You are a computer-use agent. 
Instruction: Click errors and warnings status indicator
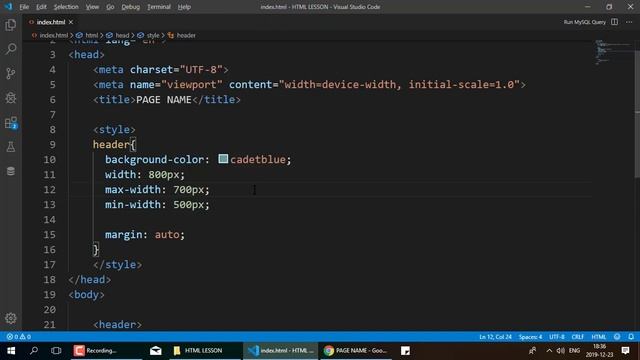(19, 337)
